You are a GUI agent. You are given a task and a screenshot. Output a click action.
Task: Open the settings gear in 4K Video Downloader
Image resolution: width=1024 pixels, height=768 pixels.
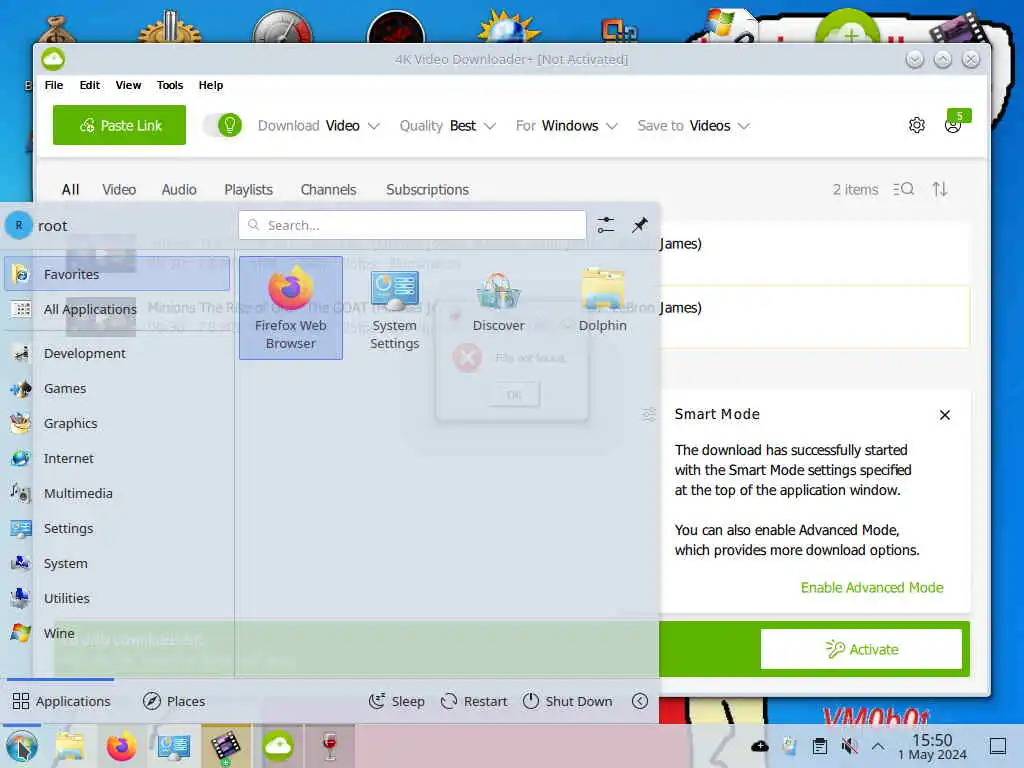(916, 125)
